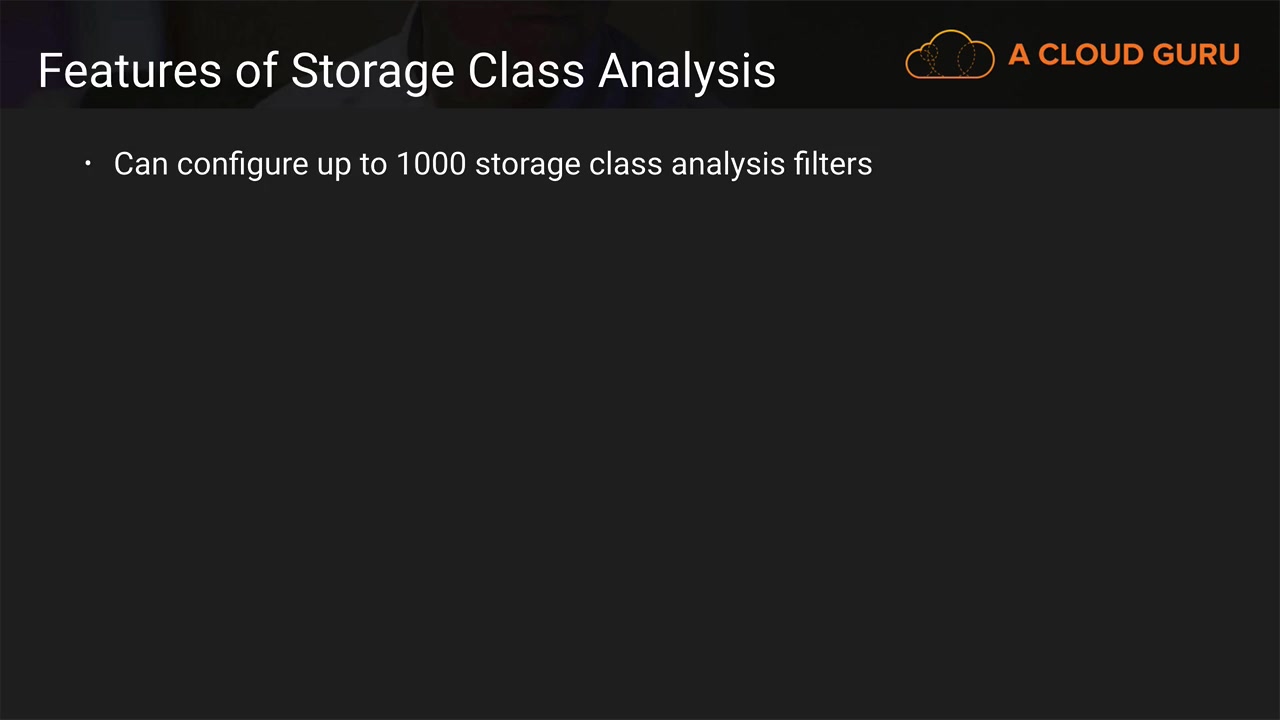Click the letter 'A' before CLOUD in the logo
This screenshot has width=1280, height=720.
pyautogui.click(x=1018, y=55)
